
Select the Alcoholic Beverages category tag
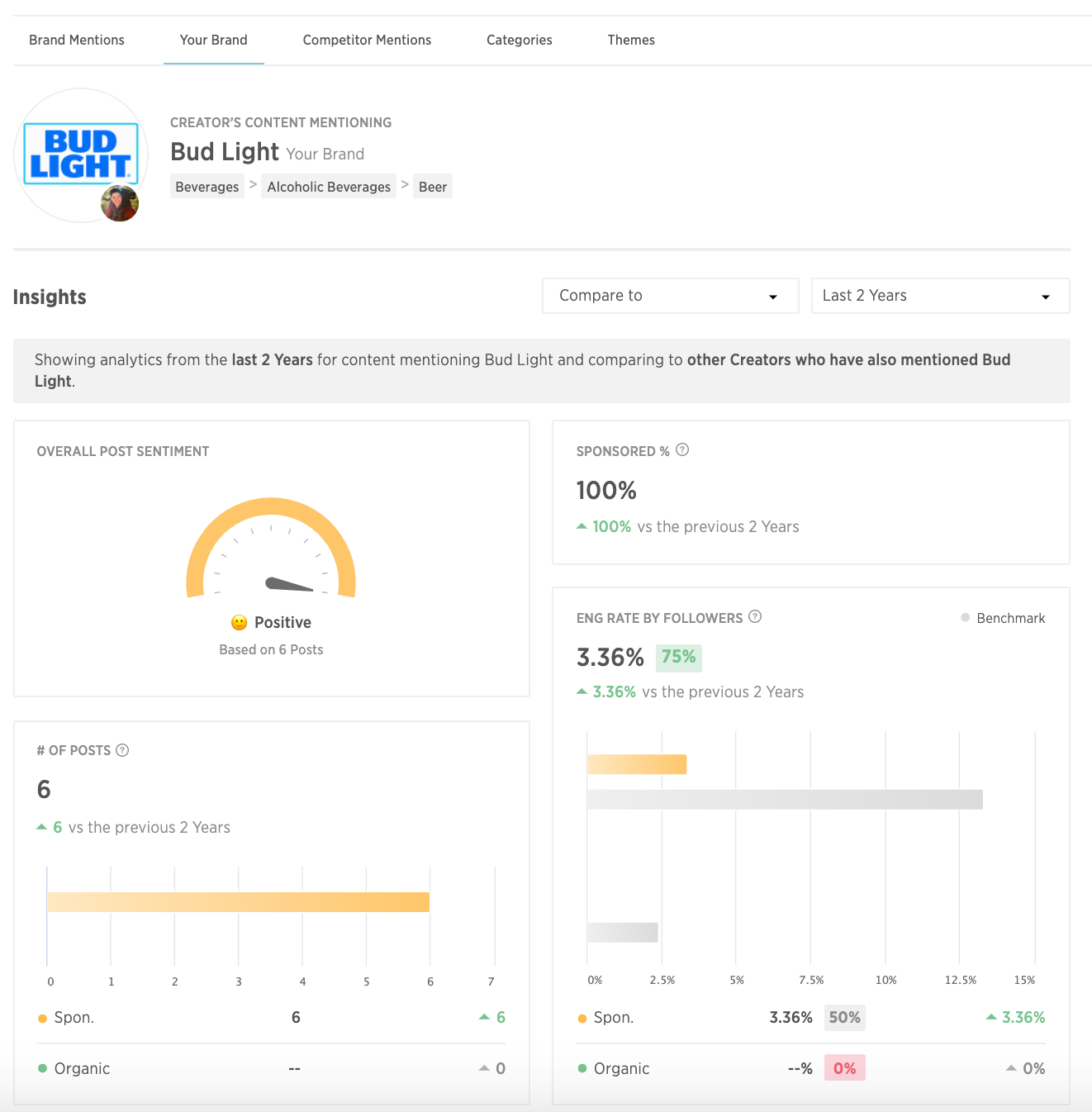(x=329, y=187)
